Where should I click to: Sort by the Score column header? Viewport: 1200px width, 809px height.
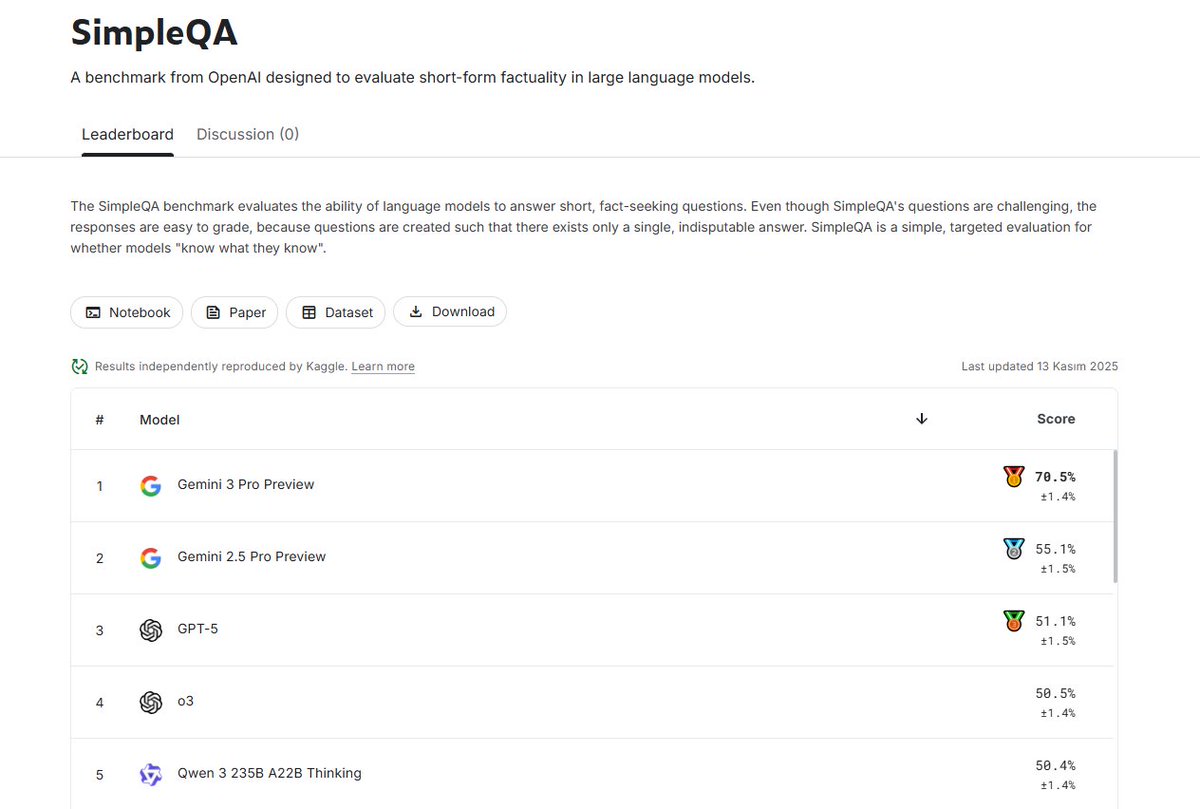tap(1055, 419)
